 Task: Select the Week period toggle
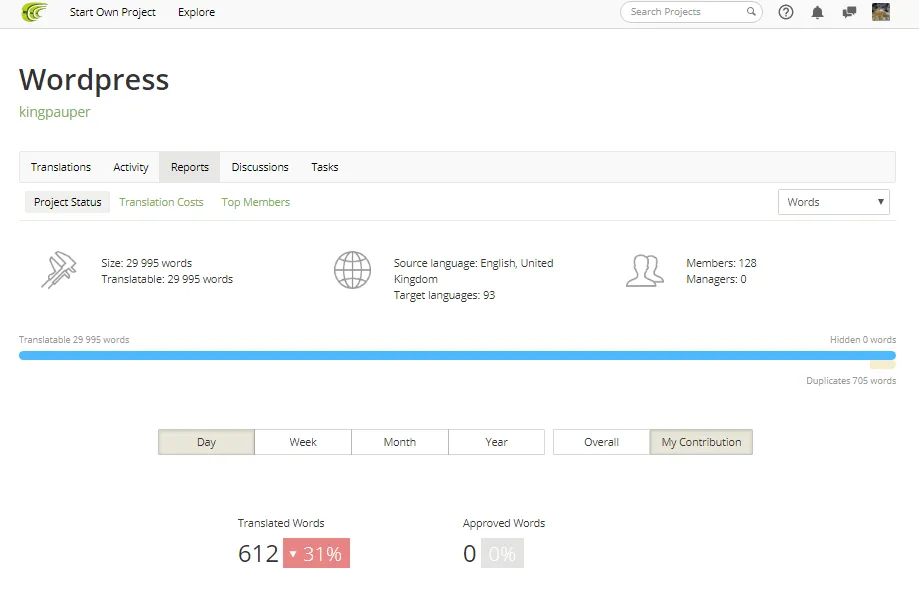303,442
